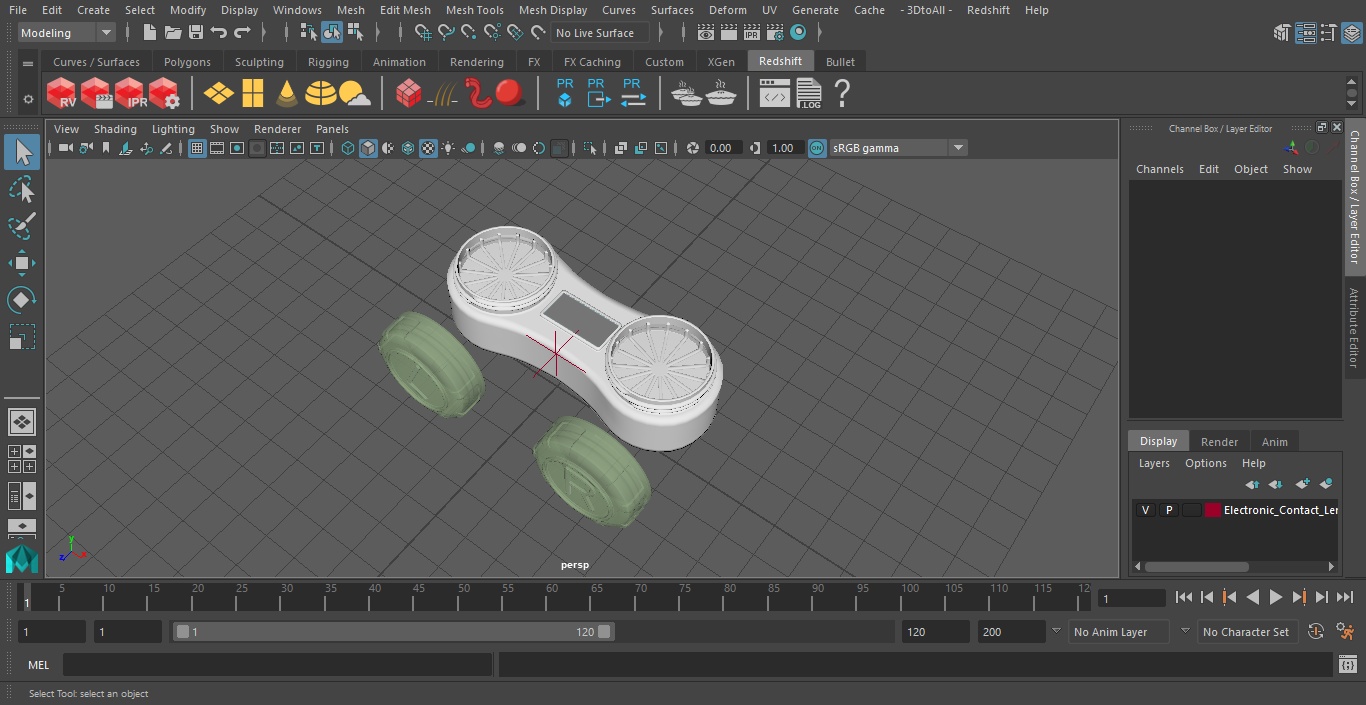Toggle the viewport grid display
The image size is (1366, 705).
[197, 148]
